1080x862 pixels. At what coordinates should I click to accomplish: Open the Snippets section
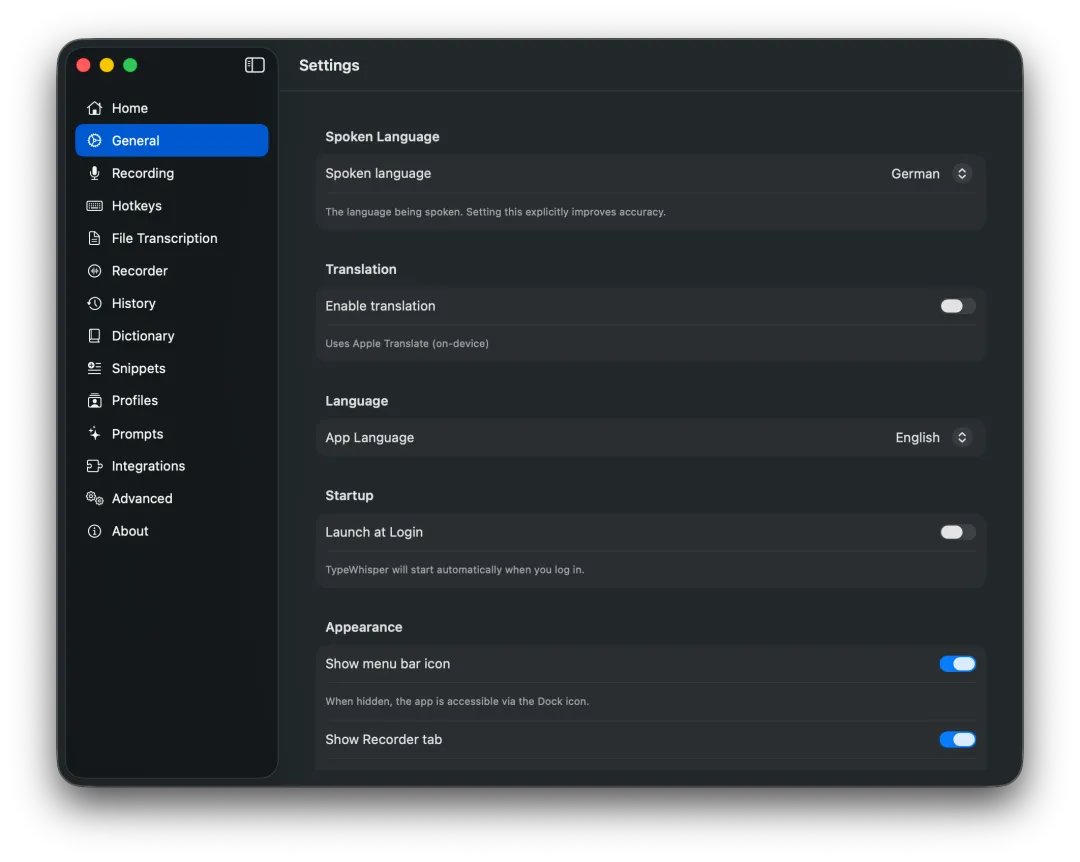(x=138, y=368)
